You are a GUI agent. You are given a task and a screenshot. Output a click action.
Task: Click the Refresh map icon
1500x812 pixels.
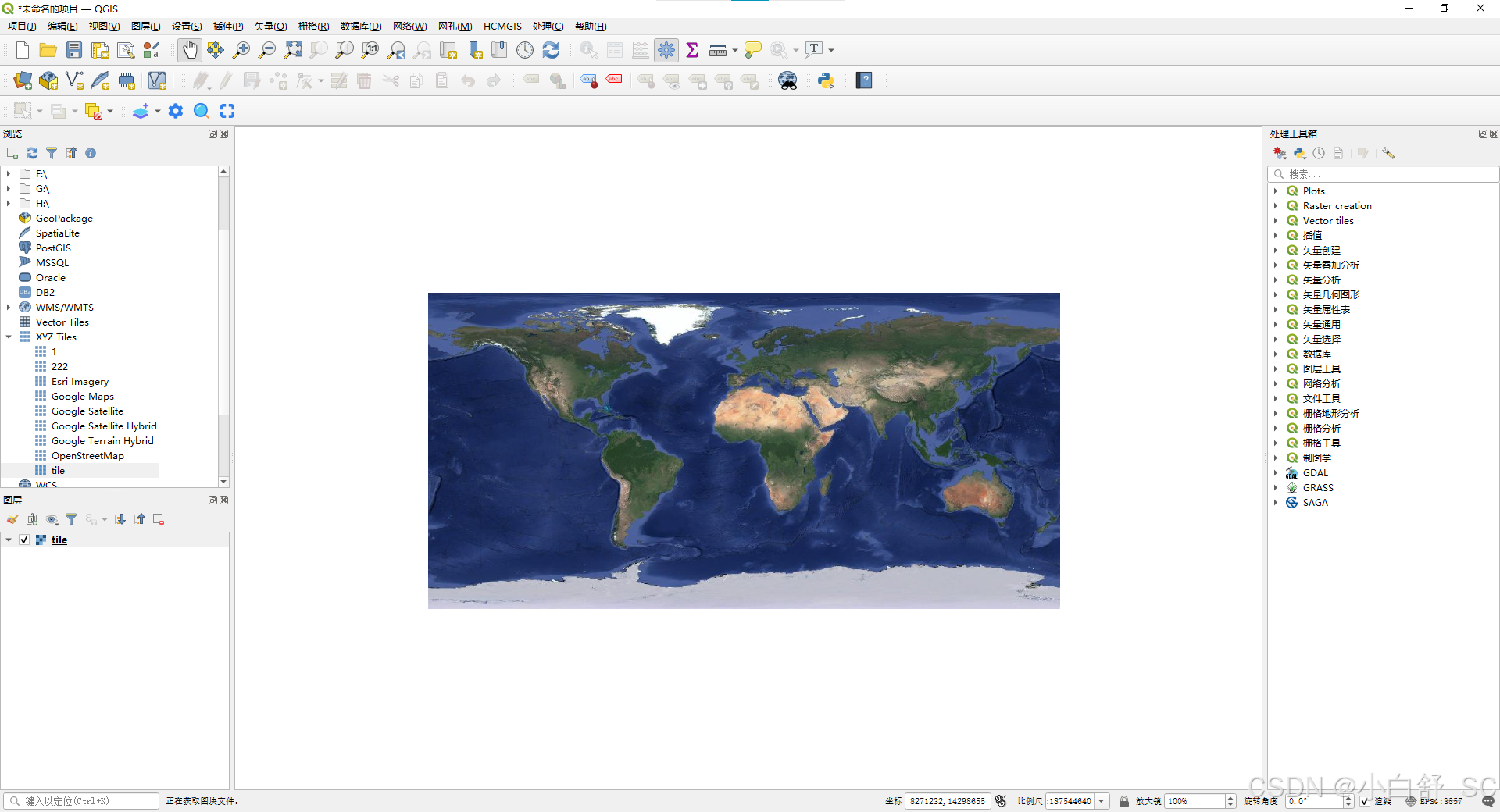(551, 50)
